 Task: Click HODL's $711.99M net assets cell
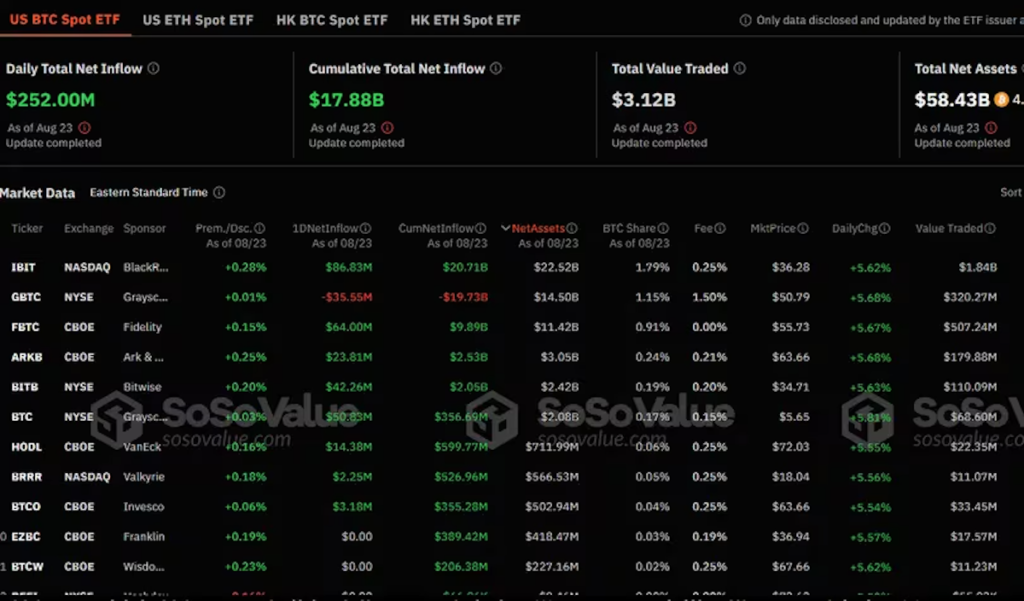552,447
